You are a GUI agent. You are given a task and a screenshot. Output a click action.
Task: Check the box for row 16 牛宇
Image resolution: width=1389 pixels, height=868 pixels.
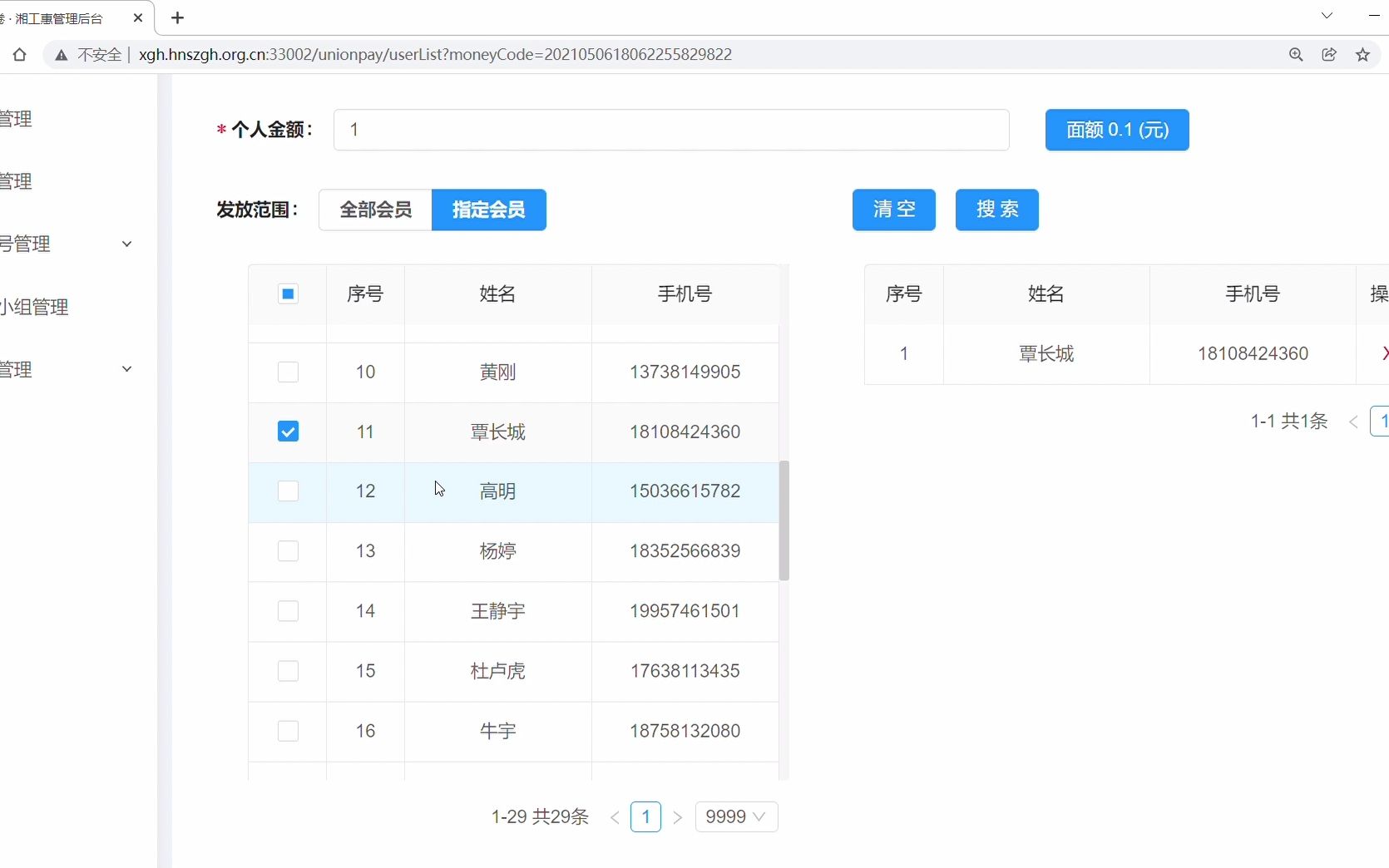[288, 731]
